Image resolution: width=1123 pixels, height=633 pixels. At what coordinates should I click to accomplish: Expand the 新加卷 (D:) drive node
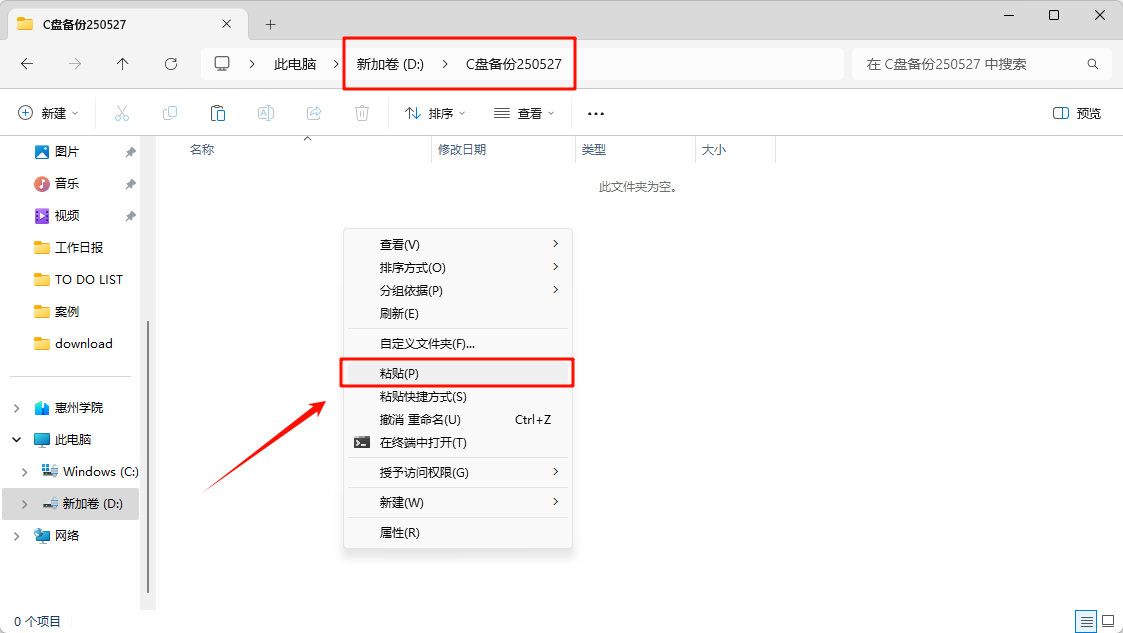(24, 504)
